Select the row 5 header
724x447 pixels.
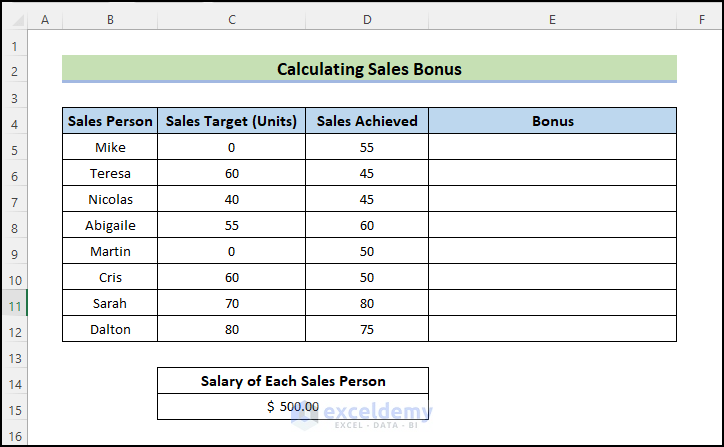pos(14,148)
